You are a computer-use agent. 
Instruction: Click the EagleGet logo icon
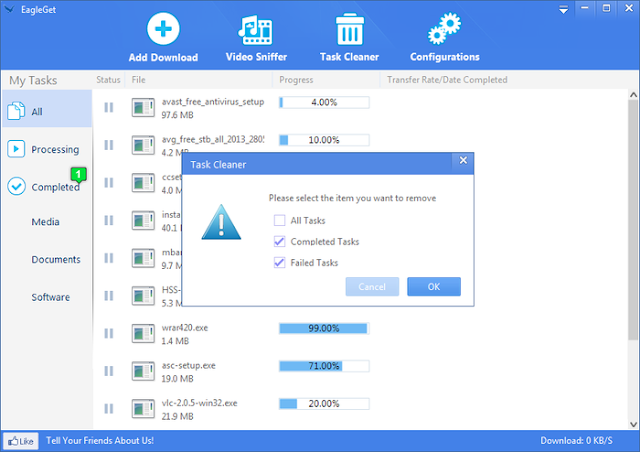pos(9,9)
